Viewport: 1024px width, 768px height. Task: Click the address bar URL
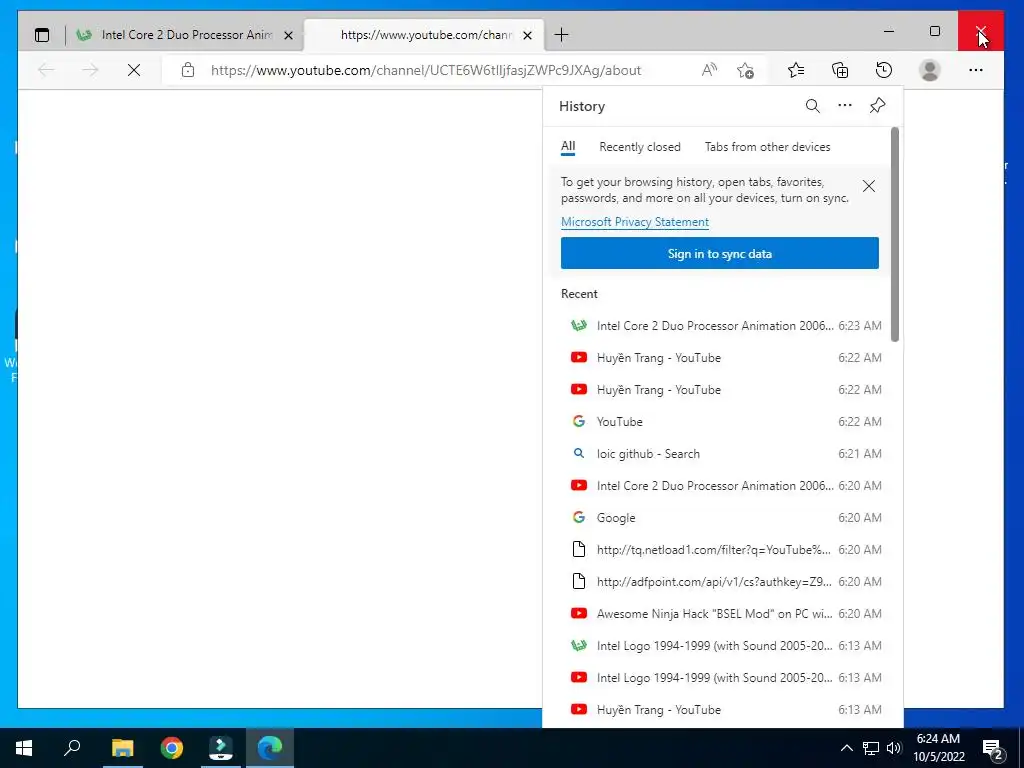point(426,71)
